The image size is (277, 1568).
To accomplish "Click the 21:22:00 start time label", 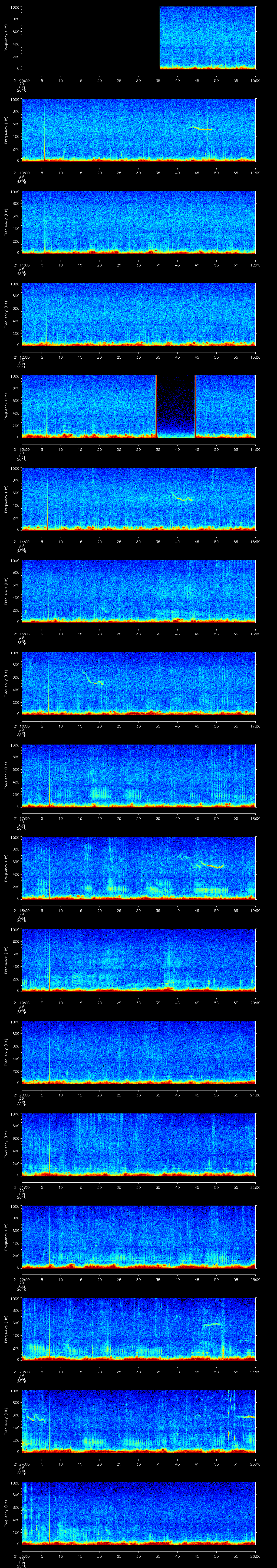I will (21, 1279).
